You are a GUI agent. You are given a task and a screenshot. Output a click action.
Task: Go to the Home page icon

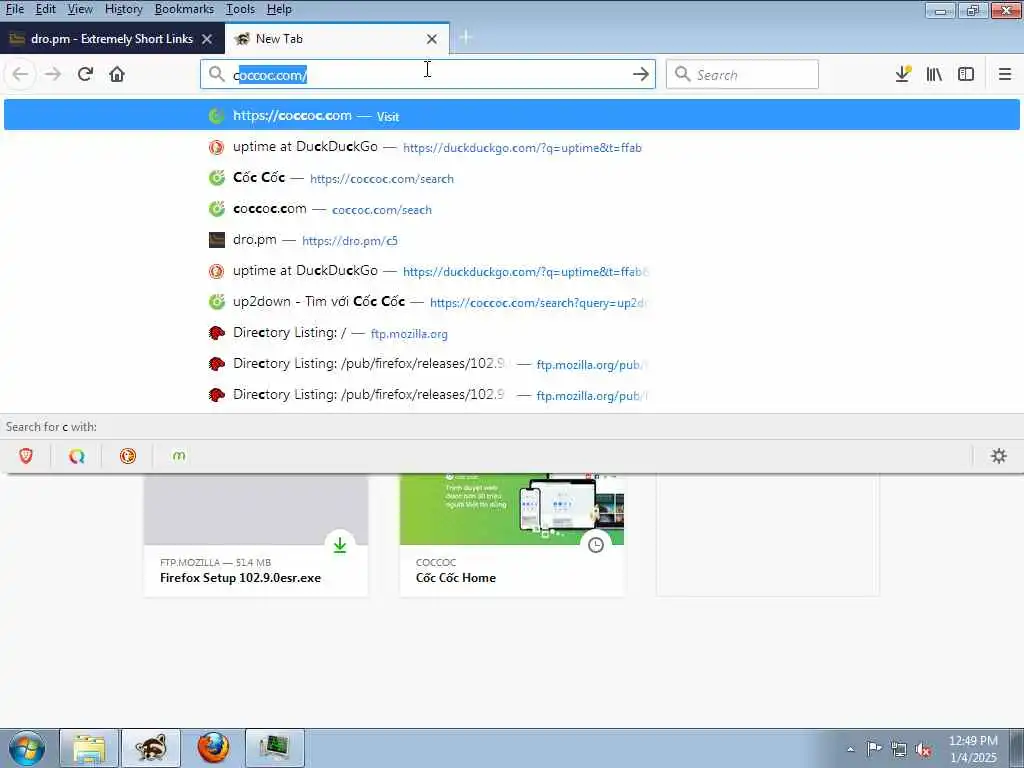click(x=117, y=74)
